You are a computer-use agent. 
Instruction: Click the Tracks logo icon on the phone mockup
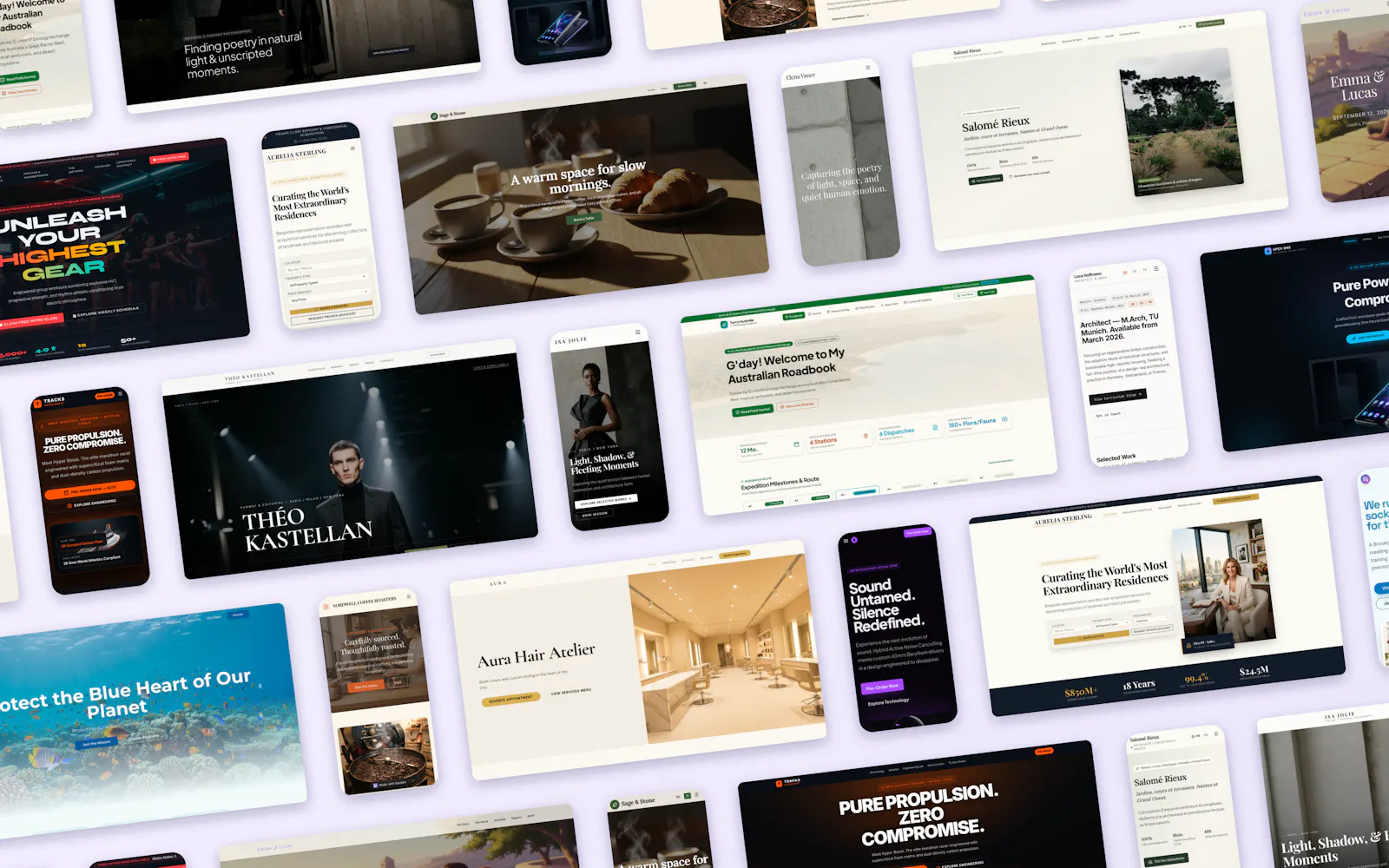[x=38, y=403]
